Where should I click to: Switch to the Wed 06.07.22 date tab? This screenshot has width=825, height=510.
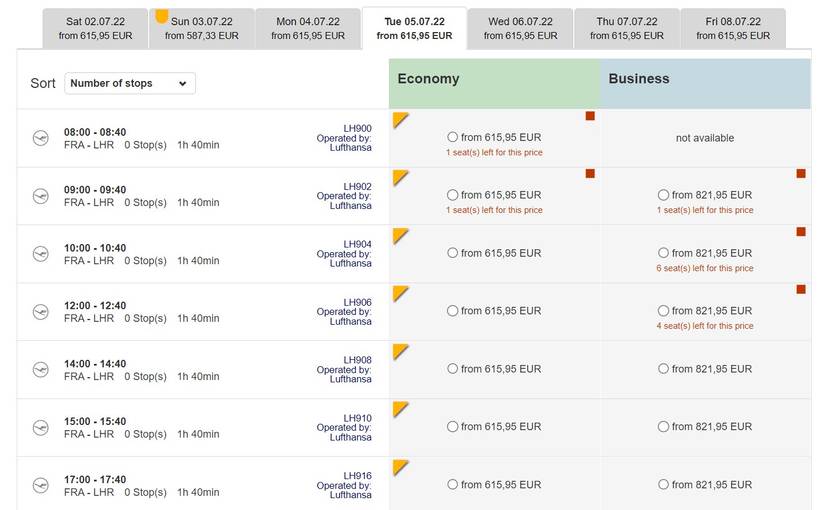pos(520,28)
